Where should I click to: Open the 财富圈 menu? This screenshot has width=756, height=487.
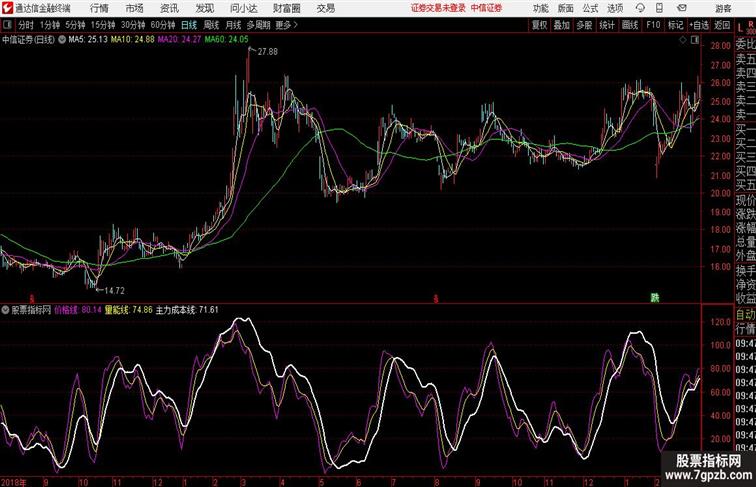click(286, 8)
